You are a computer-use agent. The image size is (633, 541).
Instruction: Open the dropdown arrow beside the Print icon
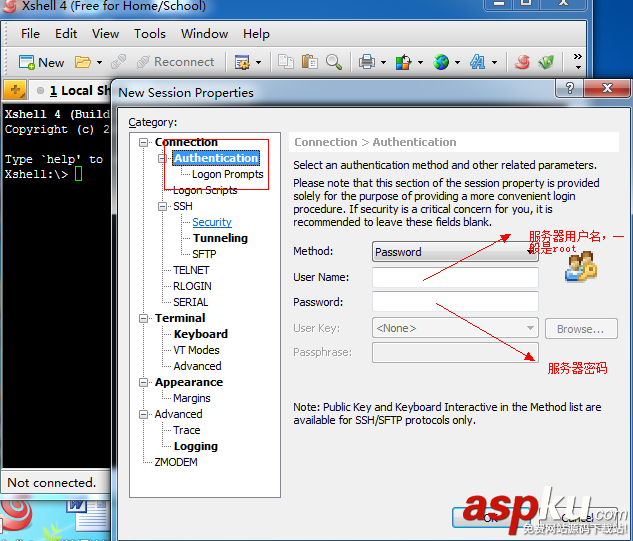click(x=384, y=63)
